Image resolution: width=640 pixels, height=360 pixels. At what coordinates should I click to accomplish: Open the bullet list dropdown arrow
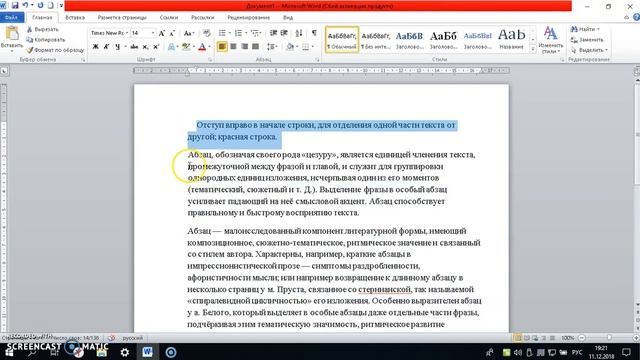pyautogui.click(x=229, y=33)
